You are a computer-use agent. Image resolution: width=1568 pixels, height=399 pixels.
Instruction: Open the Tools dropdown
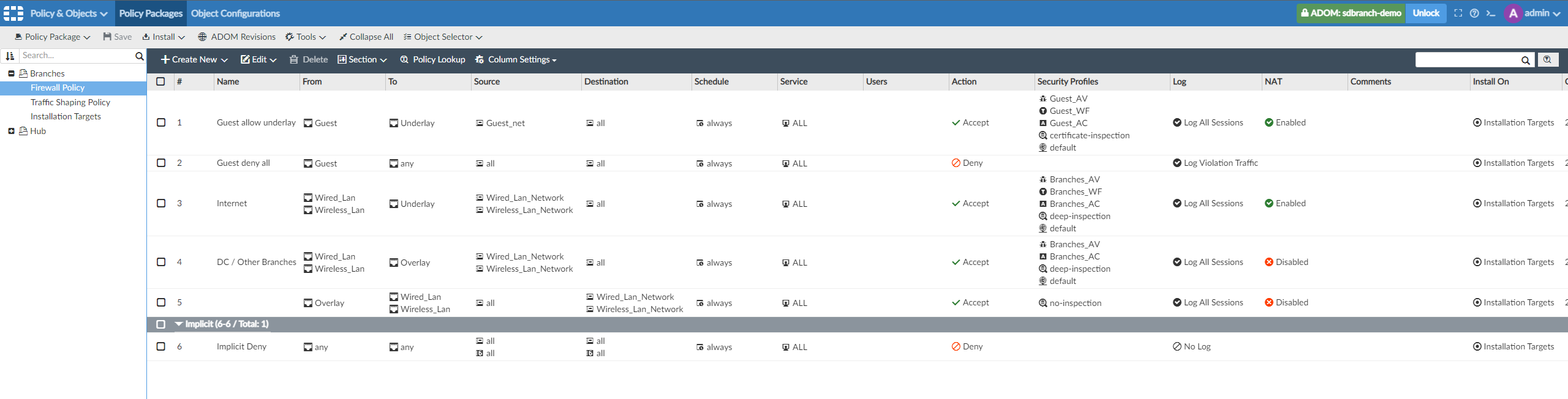(x=306, y=37)
